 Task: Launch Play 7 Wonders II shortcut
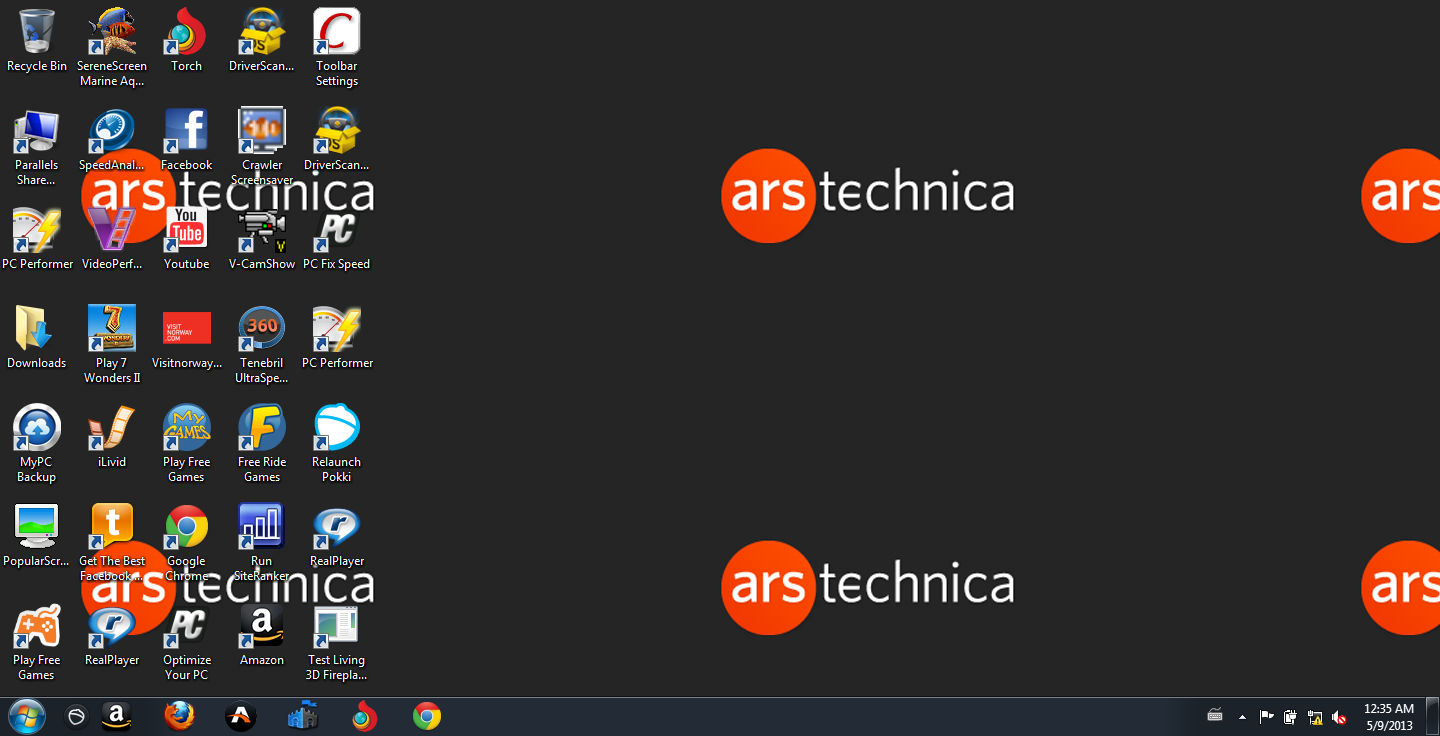pyautogui.click(x=112, y=345)
